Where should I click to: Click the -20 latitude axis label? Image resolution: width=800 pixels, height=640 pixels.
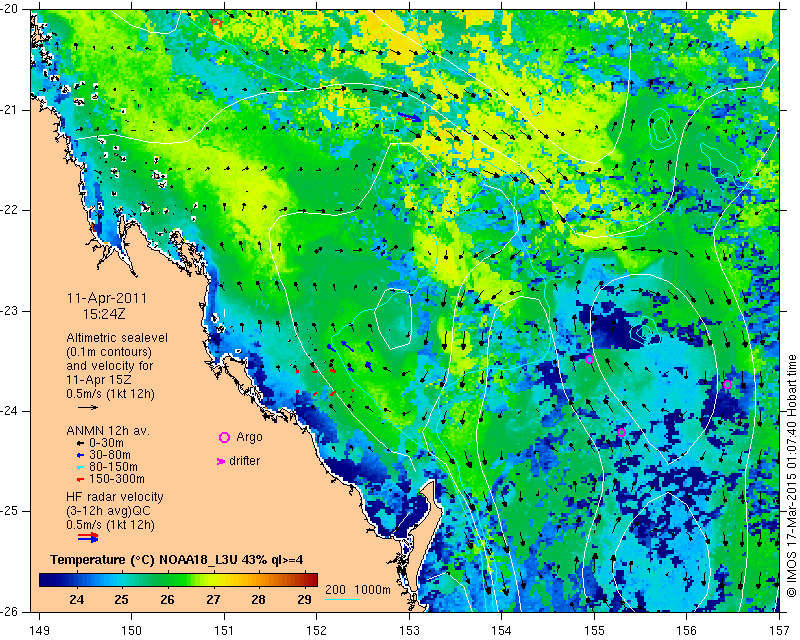tap(10, 10)
